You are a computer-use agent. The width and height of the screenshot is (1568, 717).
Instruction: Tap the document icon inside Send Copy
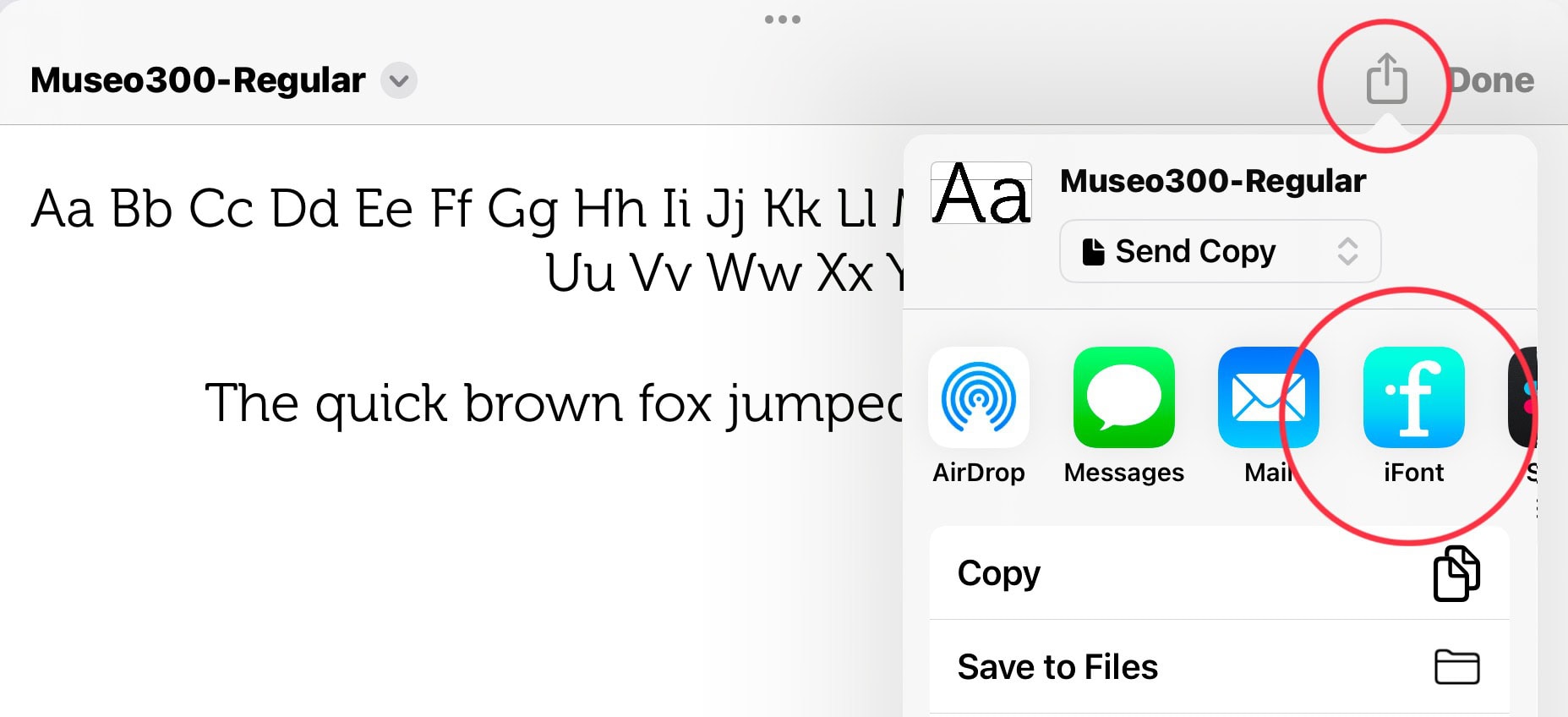(x=1093, y=252)
